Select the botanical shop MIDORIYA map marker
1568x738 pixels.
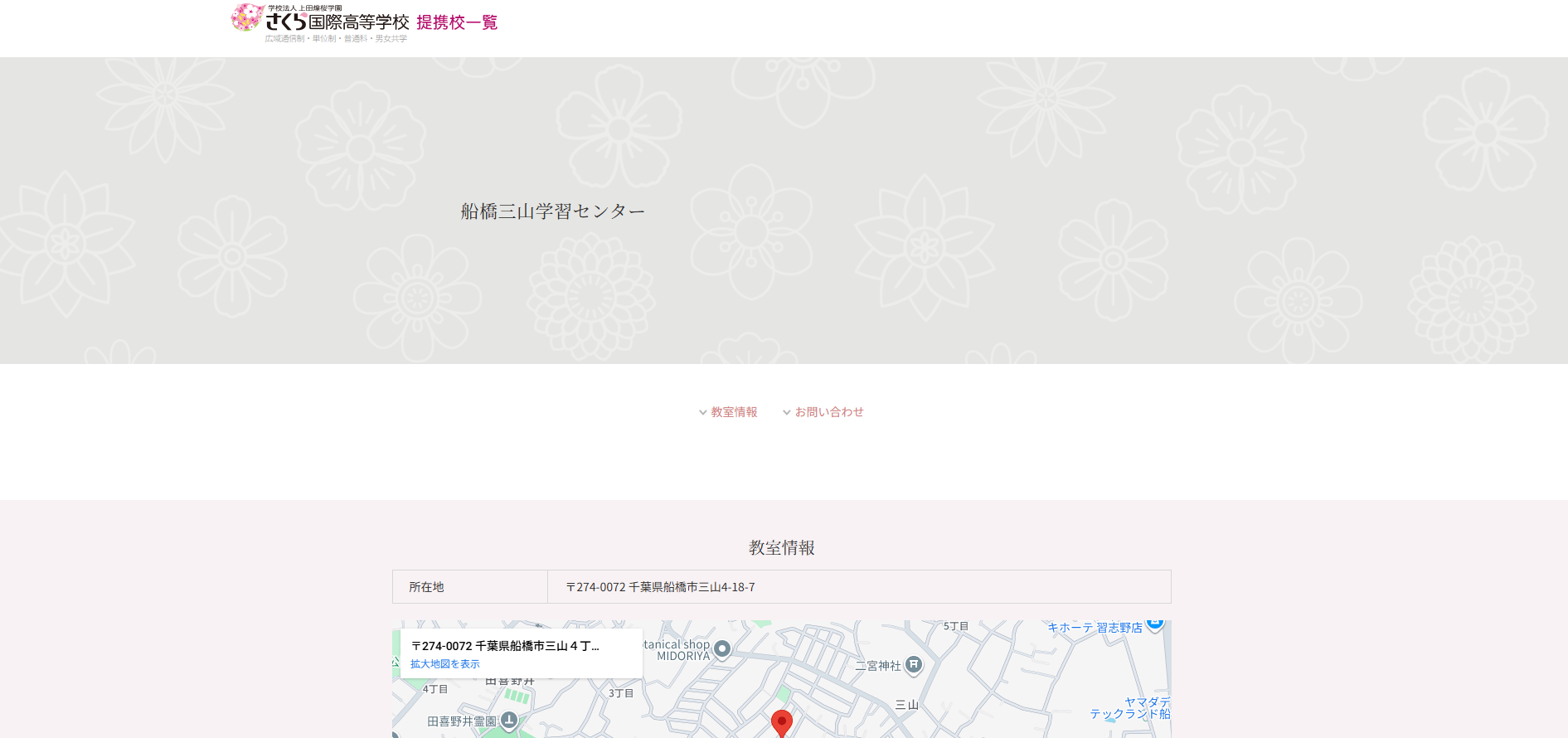click(722, 648)
